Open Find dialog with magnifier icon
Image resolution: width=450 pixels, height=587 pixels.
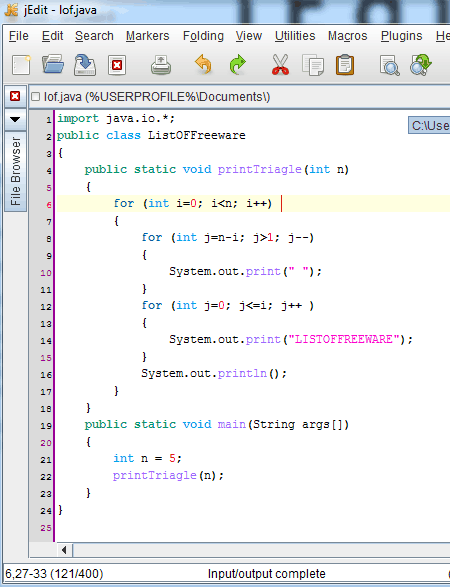pyautogui.click(x=389, y=65)
